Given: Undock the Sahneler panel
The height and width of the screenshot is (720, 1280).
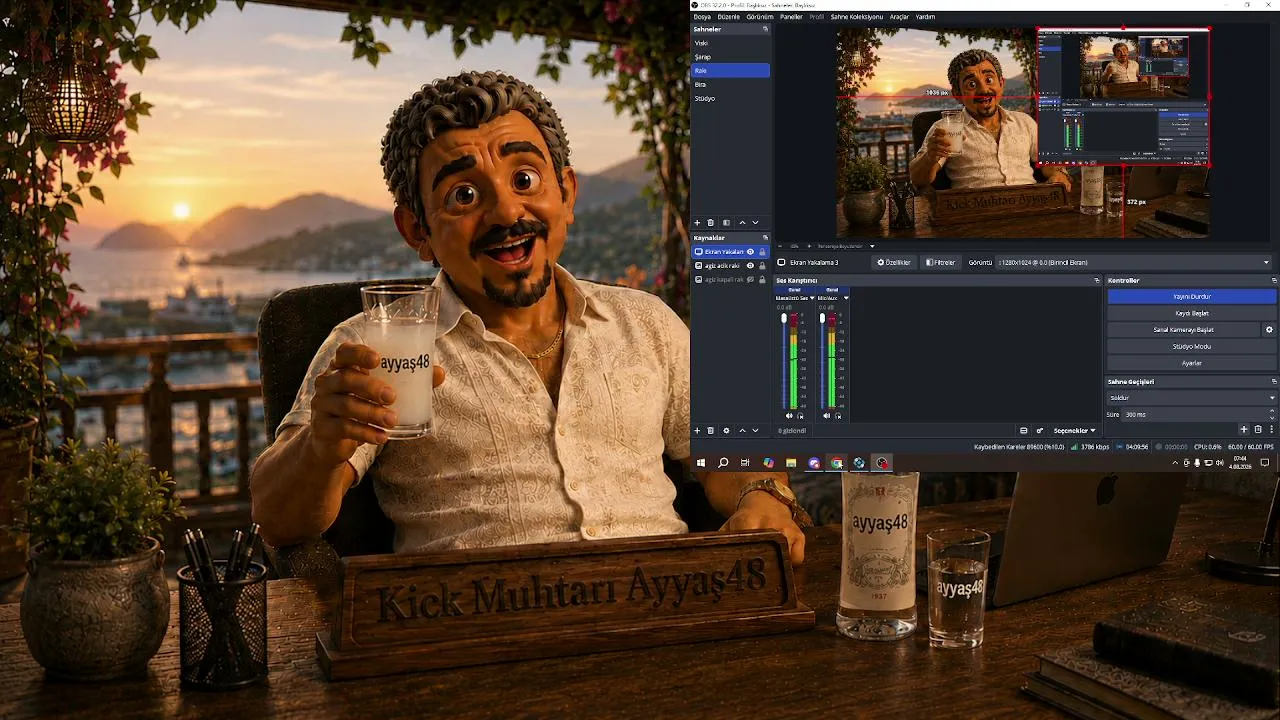Looking at the screenshot, I should pyautogui.click(x=765, y=29).
